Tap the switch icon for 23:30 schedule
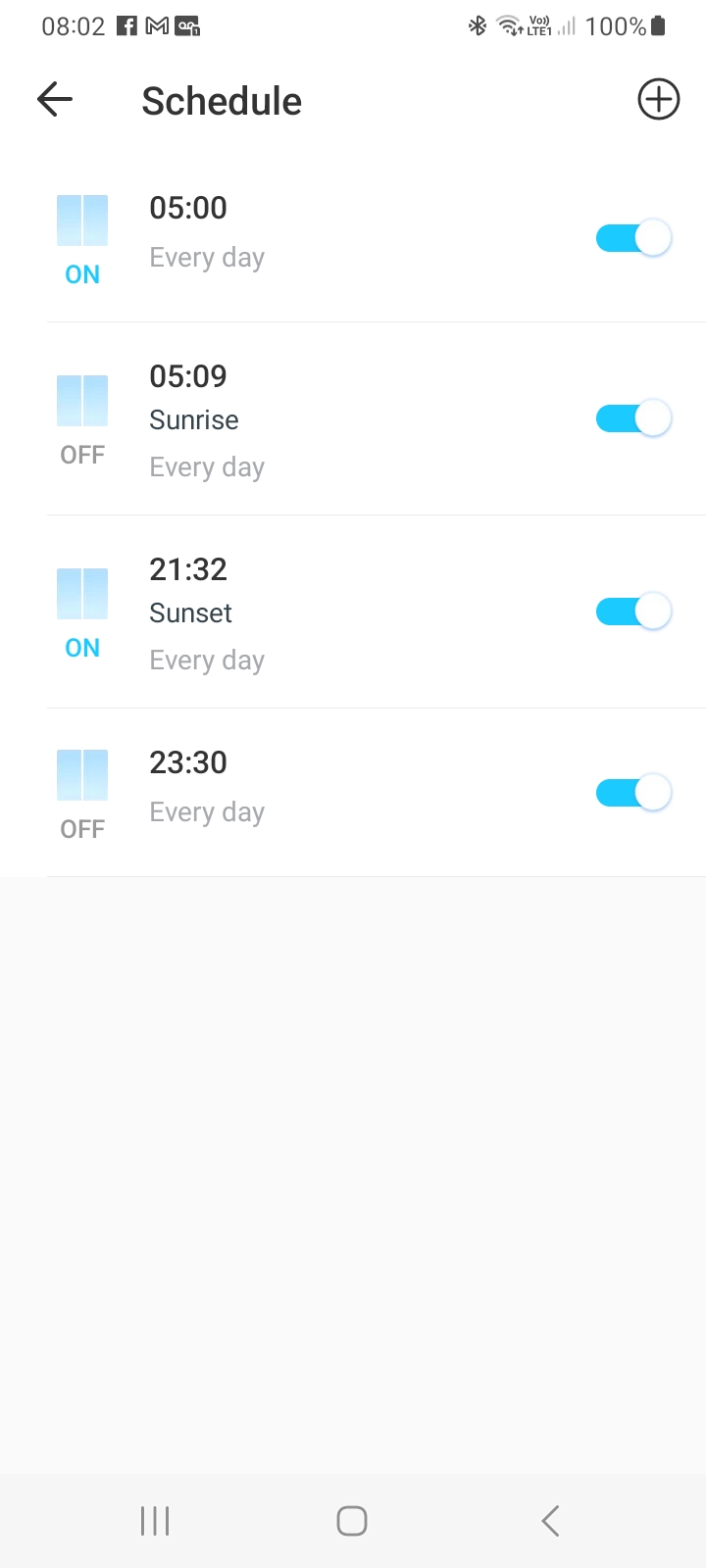The width and height of the screenshot is (706, 1568). coord(82,775)
